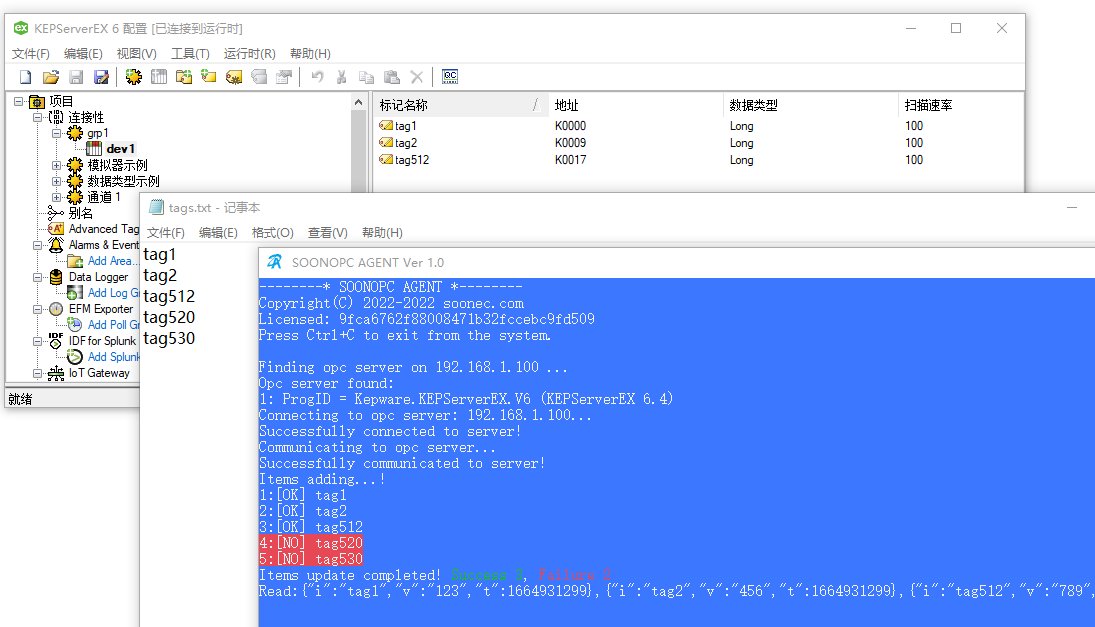This screenshot has height=627, width=1095.
Task: Click the EFM Exporter gauge icon
Action: point(56,309)
